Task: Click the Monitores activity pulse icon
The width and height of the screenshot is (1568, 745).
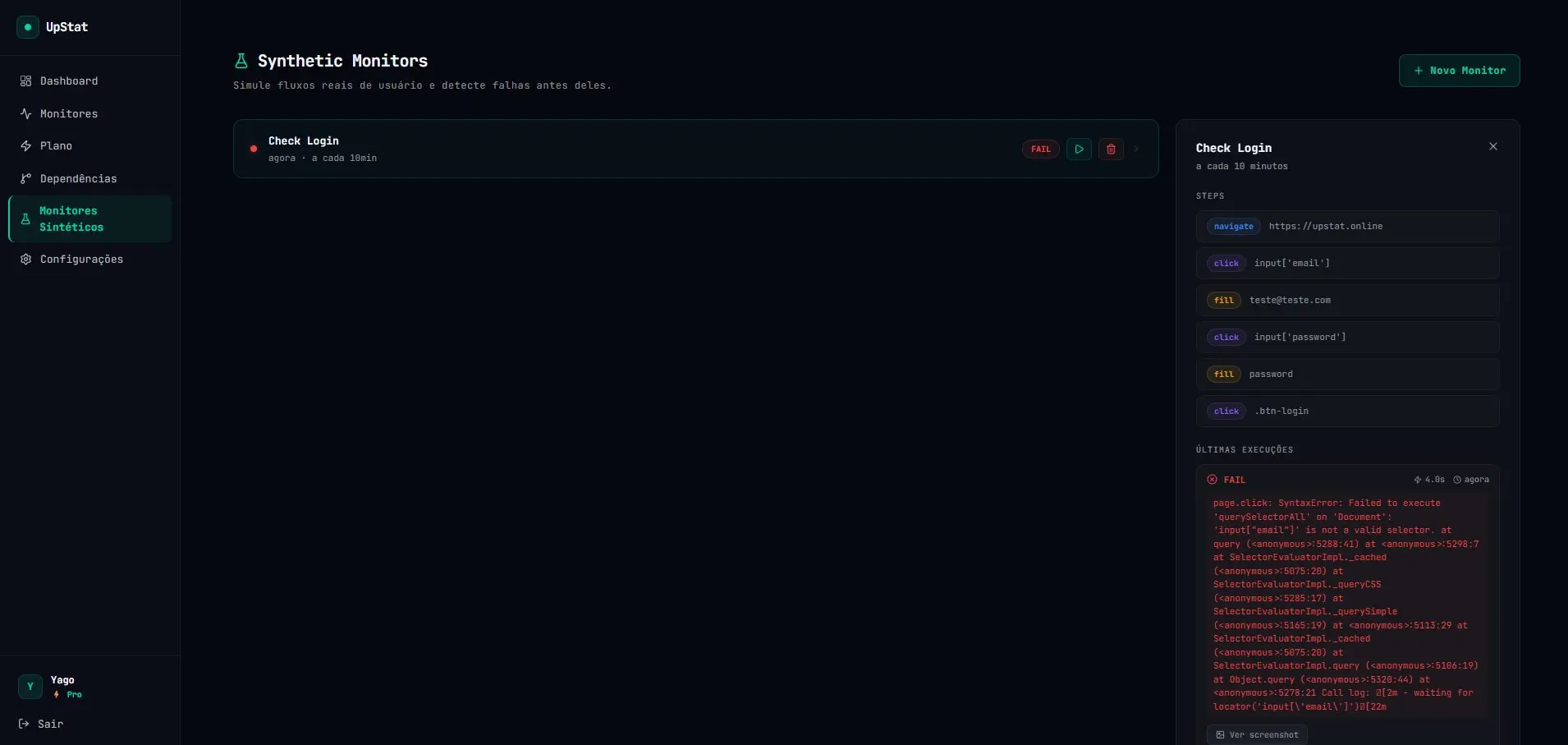Action: 25,113
